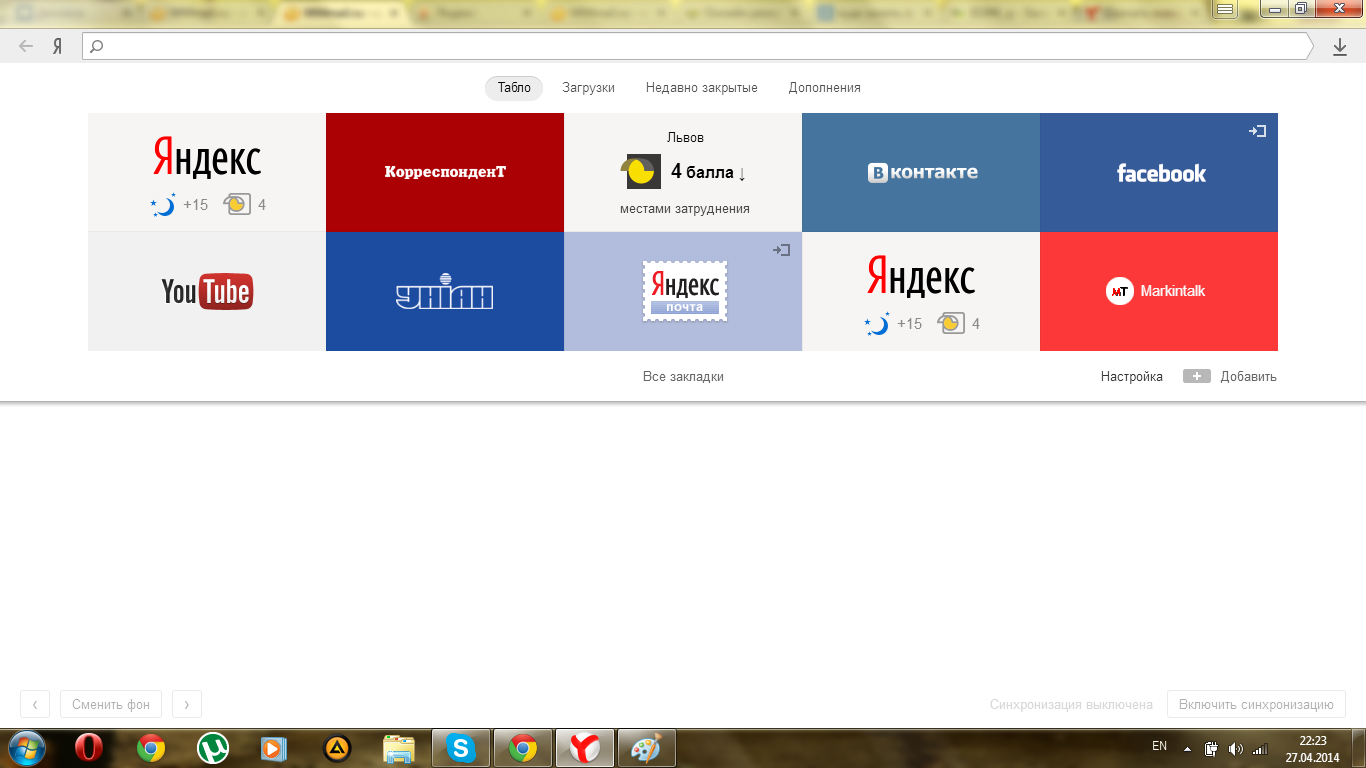Open the Все закладки link
This screenshot has width=1366, height=768.
(683, 377)
